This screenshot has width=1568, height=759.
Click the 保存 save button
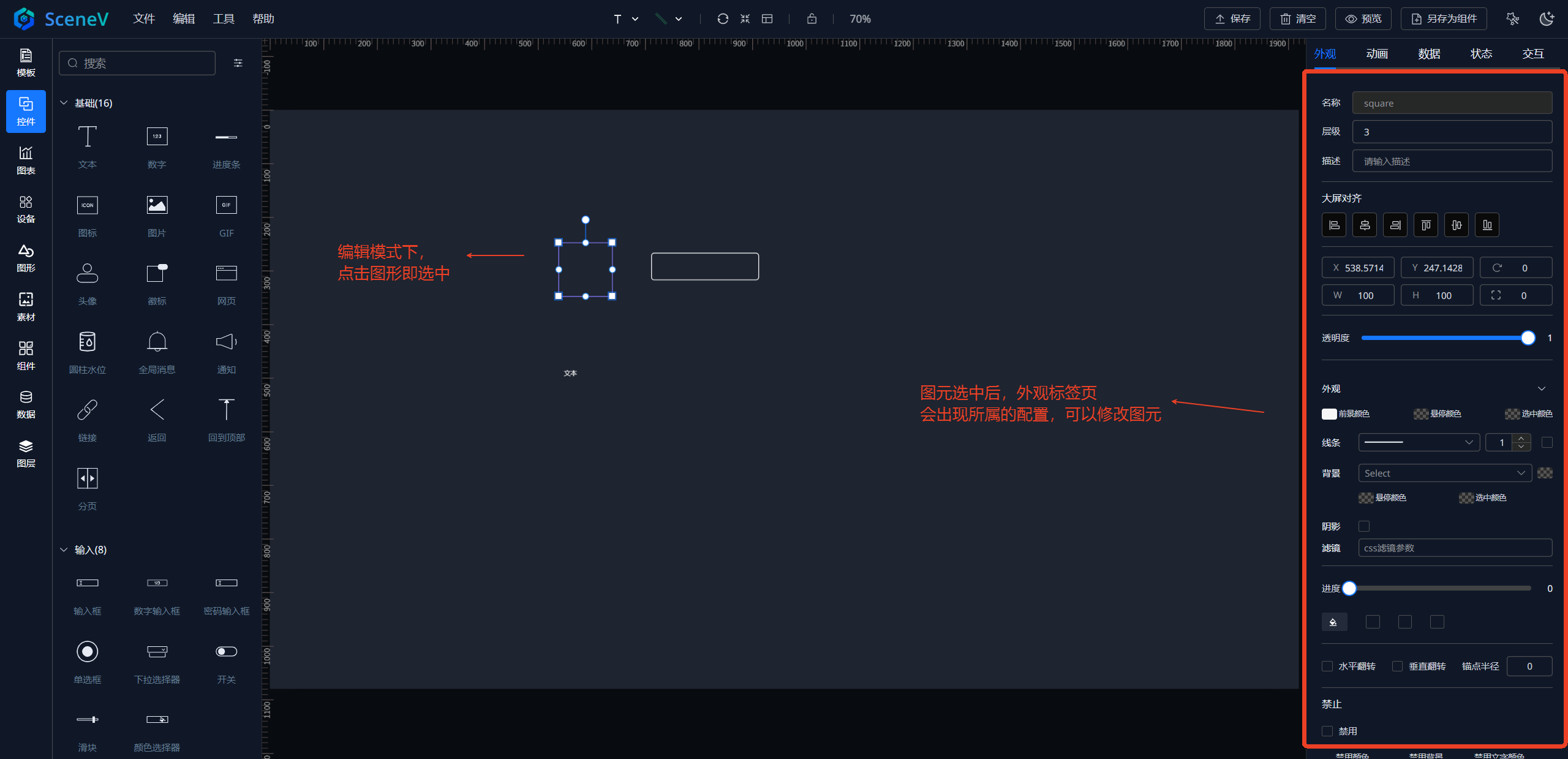click(1232, 19)
